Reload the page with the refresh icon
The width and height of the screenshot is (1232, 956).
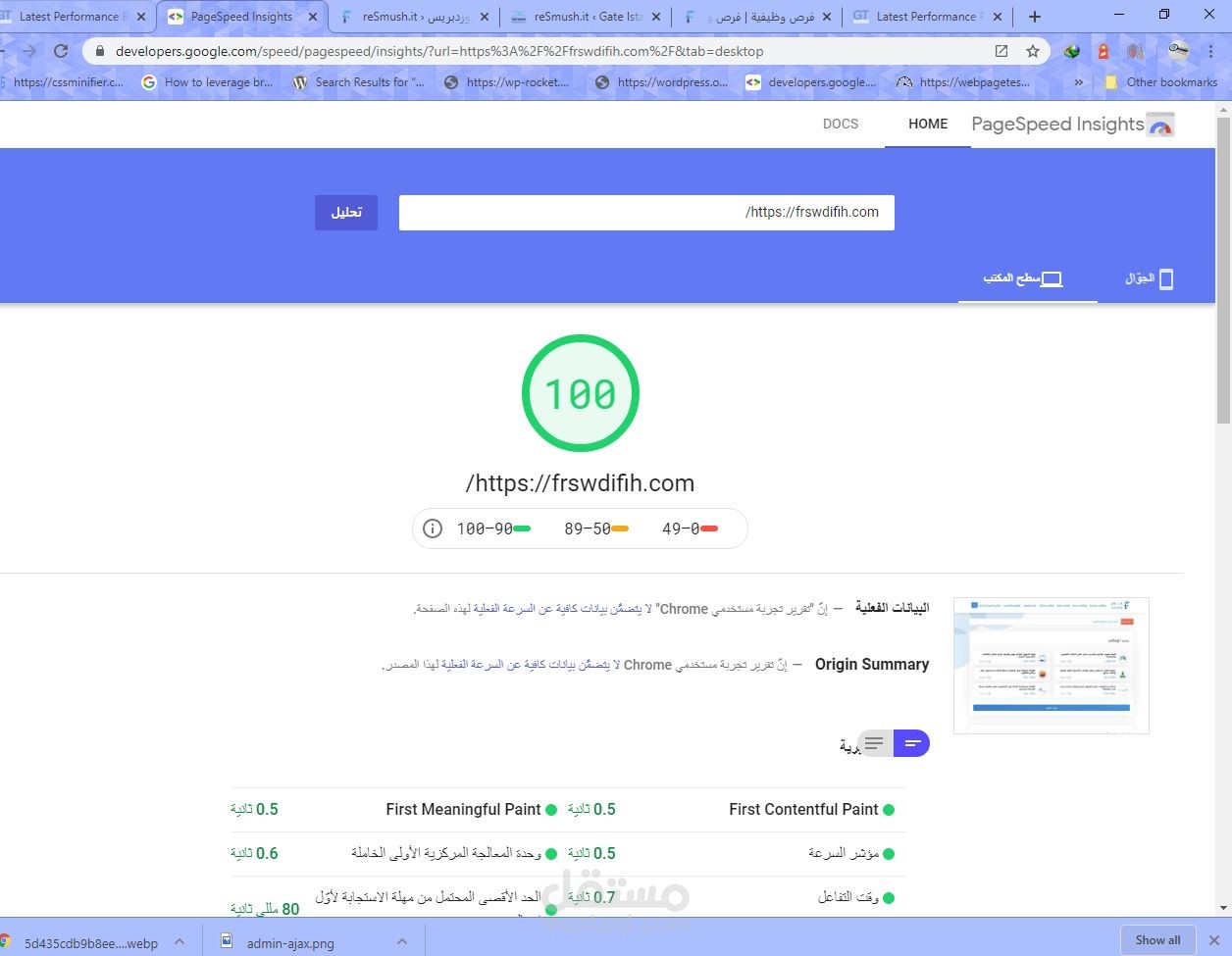(x=61, y=50)
